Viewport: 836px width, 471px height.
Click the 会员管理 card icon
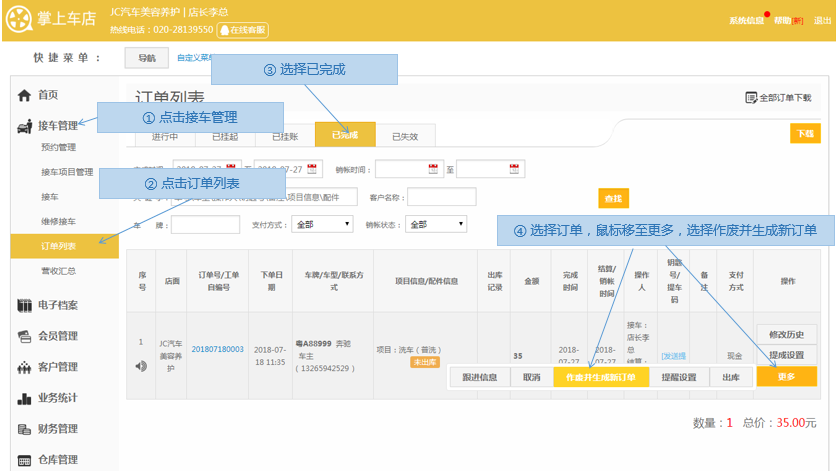24,336
